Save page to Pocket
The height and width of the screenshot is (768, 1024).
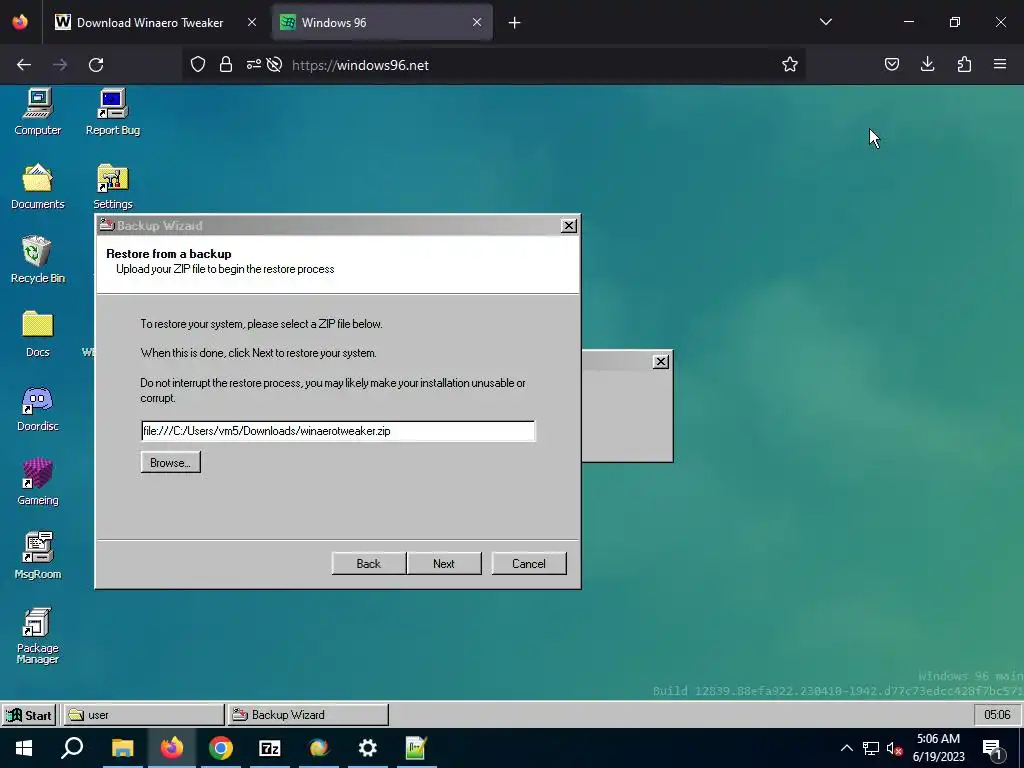click(x=892, y=64)
